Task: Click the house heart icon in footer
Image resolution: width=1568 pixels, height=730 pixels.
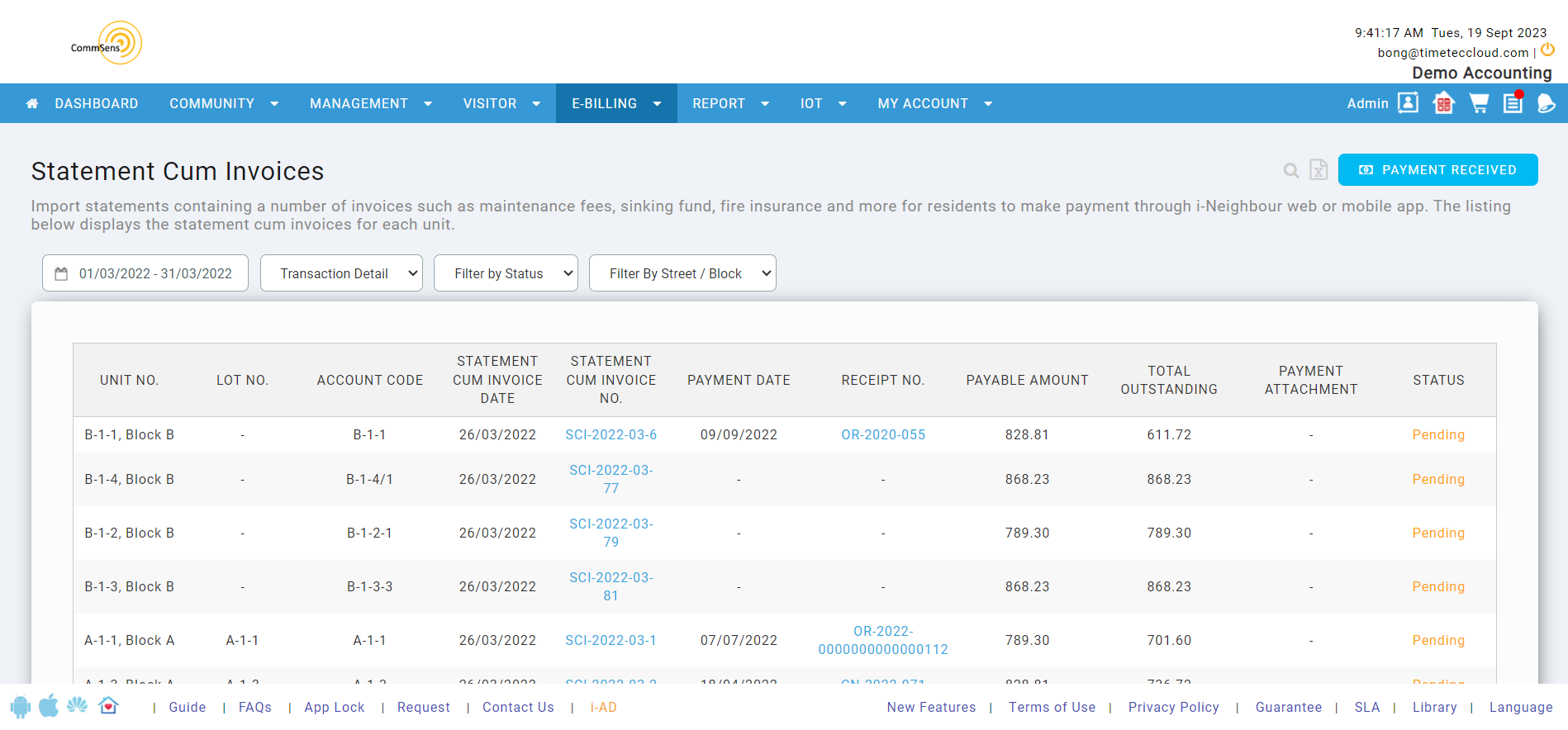Action: tap(108, 705)
